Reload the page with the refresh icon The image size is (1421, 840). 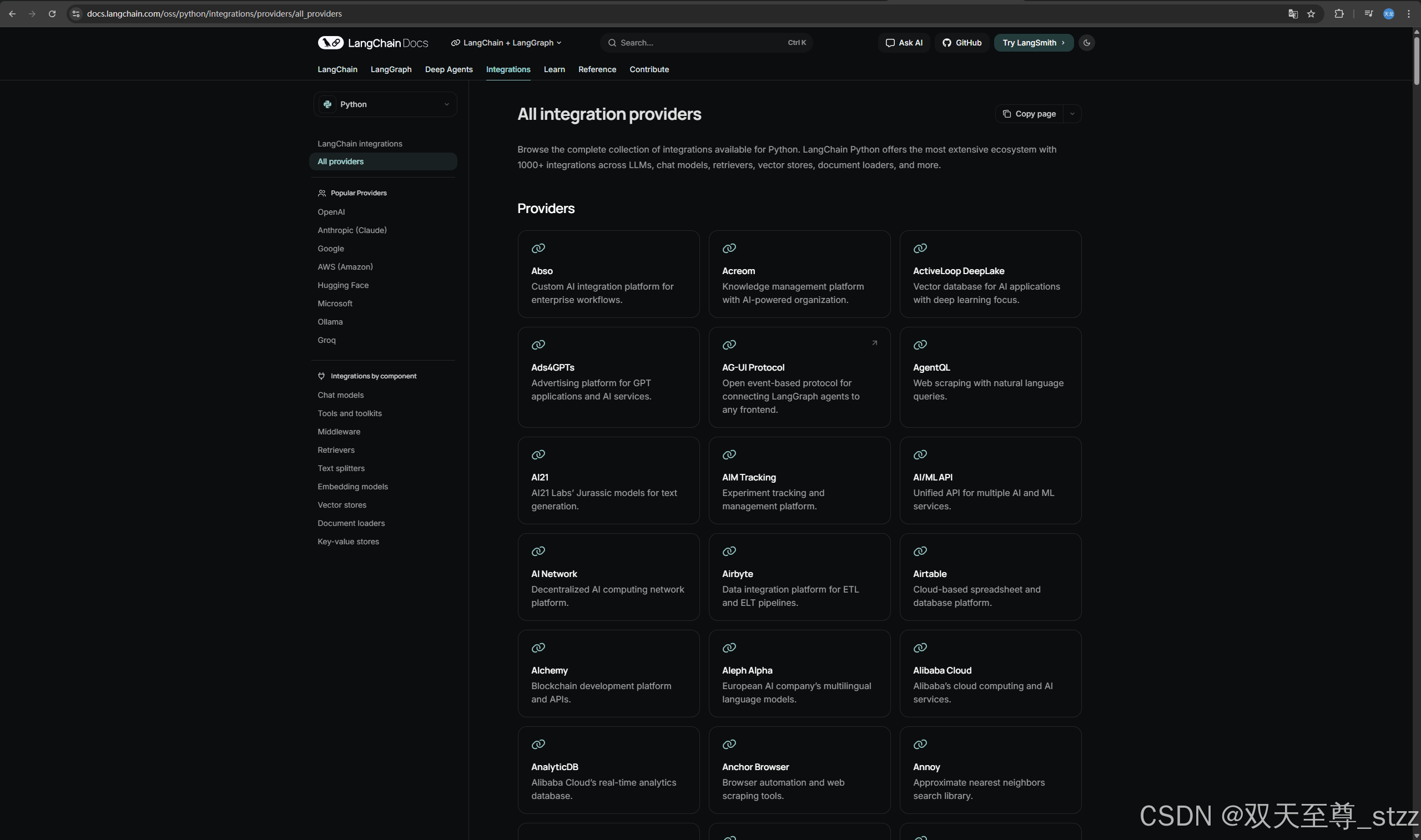coord(52,13)
